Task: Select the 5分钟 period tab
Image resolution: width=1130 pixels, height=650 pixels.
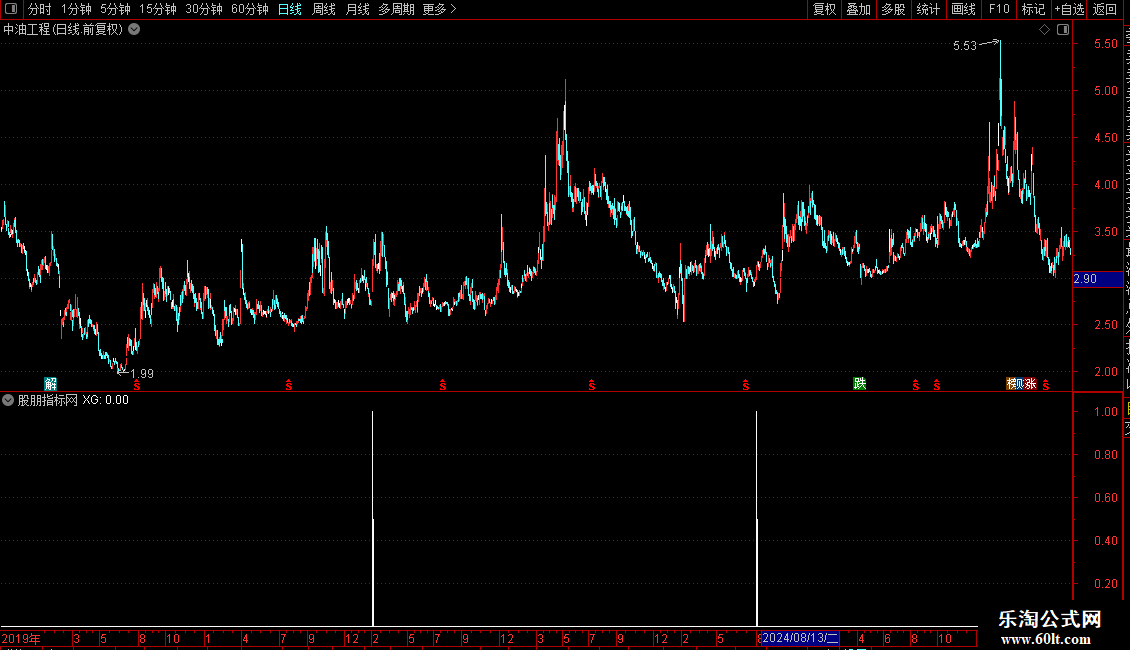Action: click(115, 9)
